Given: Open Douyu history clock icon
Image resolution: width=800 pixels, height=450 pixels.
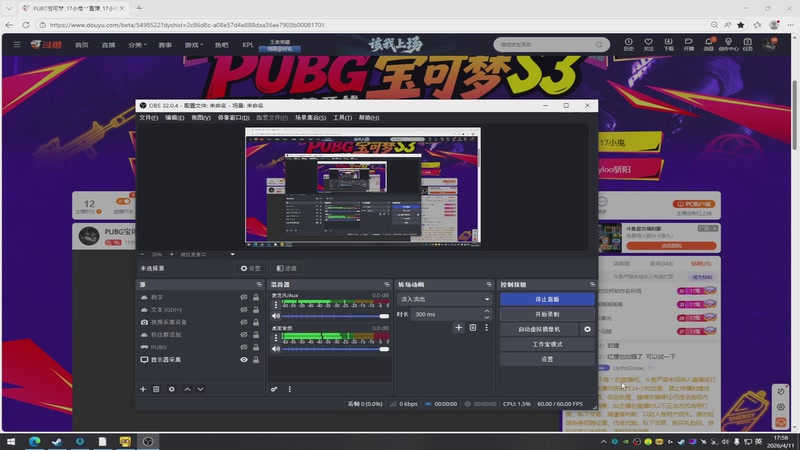Looking at the screenshot, I should (x=629, y=44).
